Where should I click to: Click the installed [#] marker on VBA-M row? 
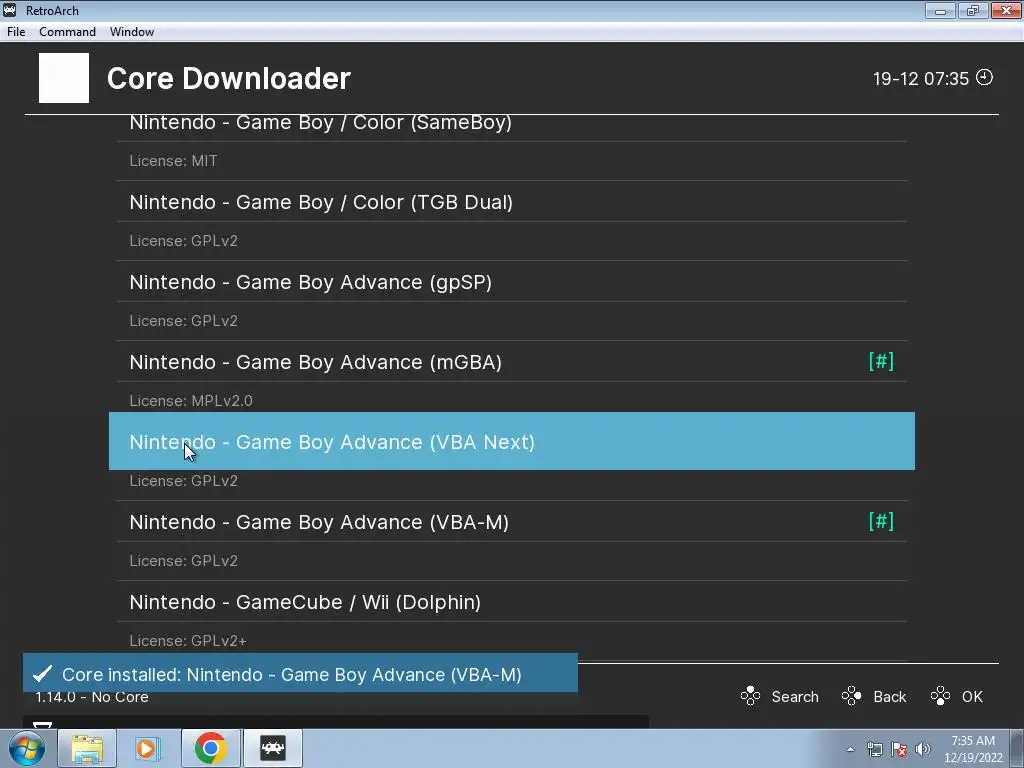point(881,521)
